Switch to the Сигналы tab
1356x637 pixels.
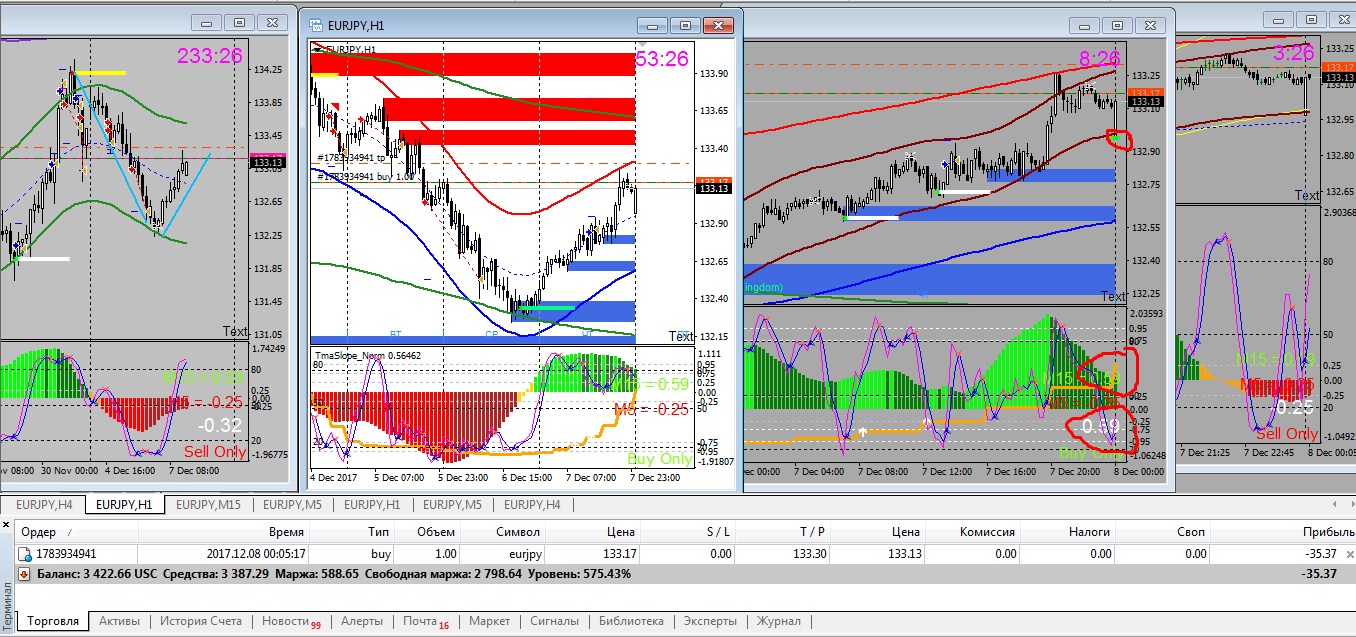tap(554, 621)
